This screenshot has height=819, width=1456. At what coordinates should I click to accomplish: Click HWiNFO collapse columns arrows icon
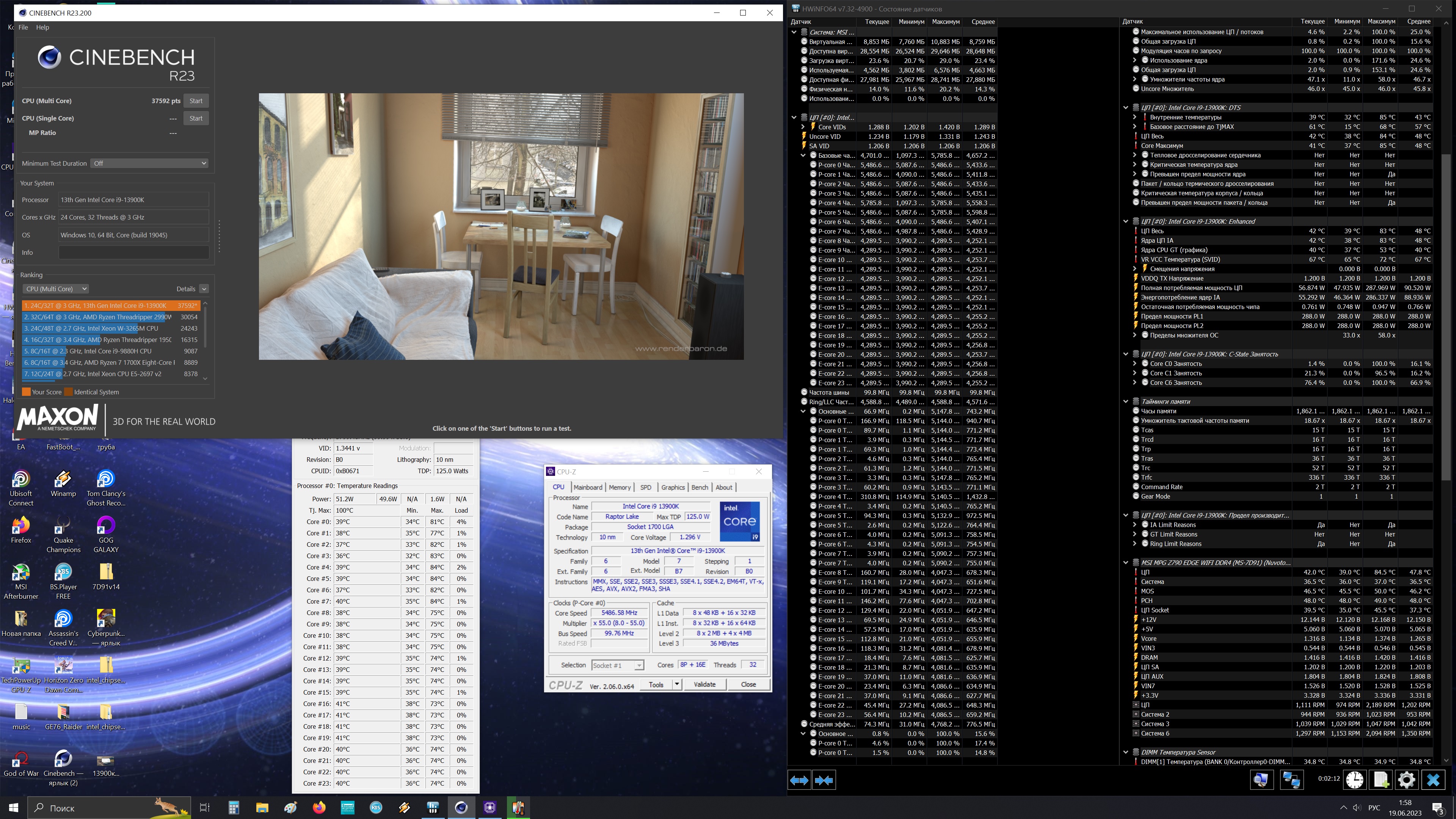point(824,780)
